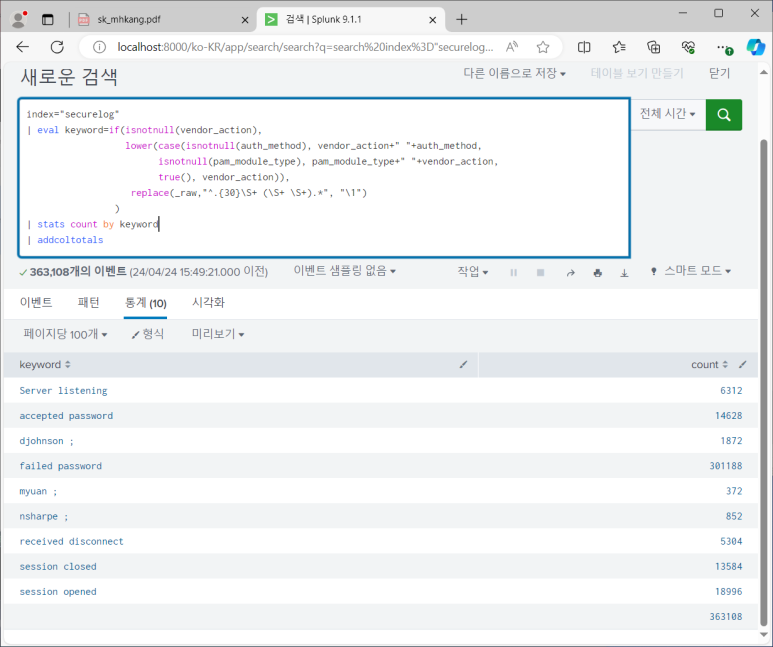
Task: Print the search results
Action: point(597,273)
